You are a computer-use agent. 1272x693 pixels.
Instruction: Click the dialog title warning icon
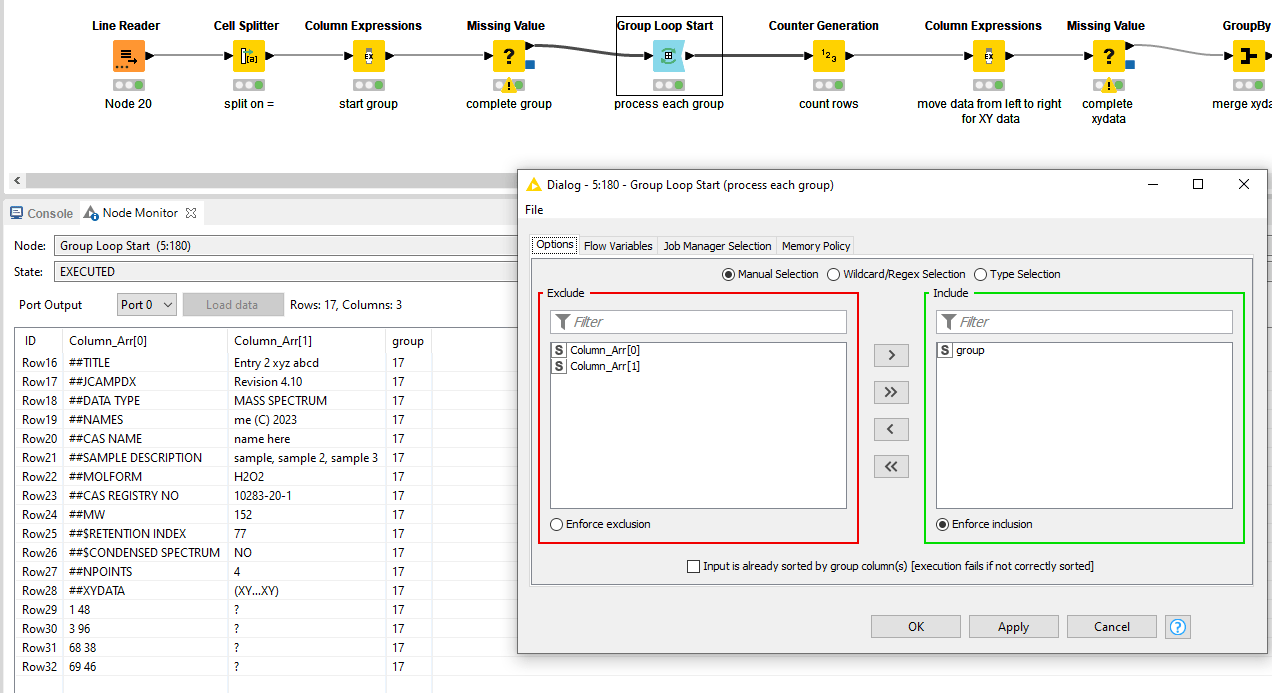[x=534, y=184]
